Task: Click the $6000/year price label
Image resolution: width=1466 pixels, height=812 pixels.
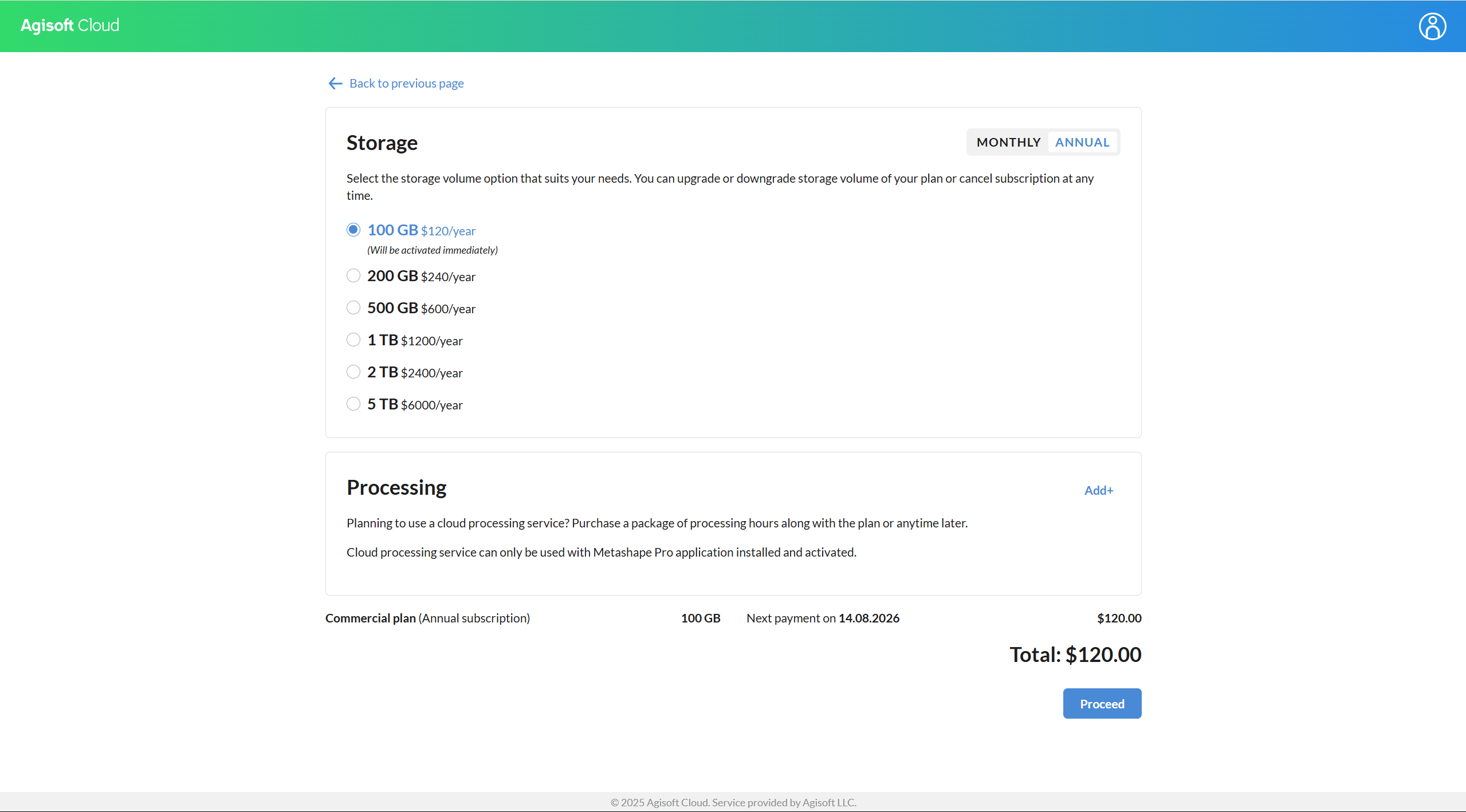Action: click(x=431, y=405)
